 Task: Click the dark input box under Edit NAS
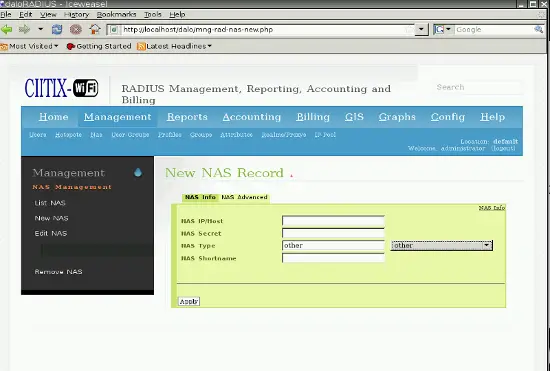(97, 250)
